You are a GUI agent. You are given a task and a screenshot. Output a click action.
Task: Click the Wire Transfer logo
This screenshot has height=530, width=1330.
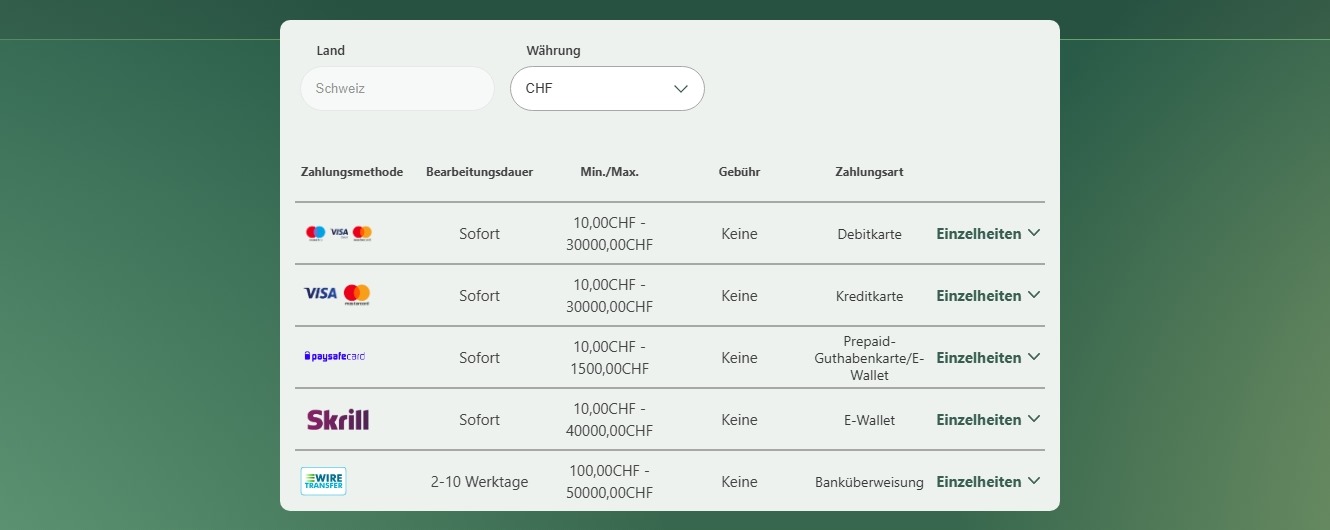tap(324, 481)
